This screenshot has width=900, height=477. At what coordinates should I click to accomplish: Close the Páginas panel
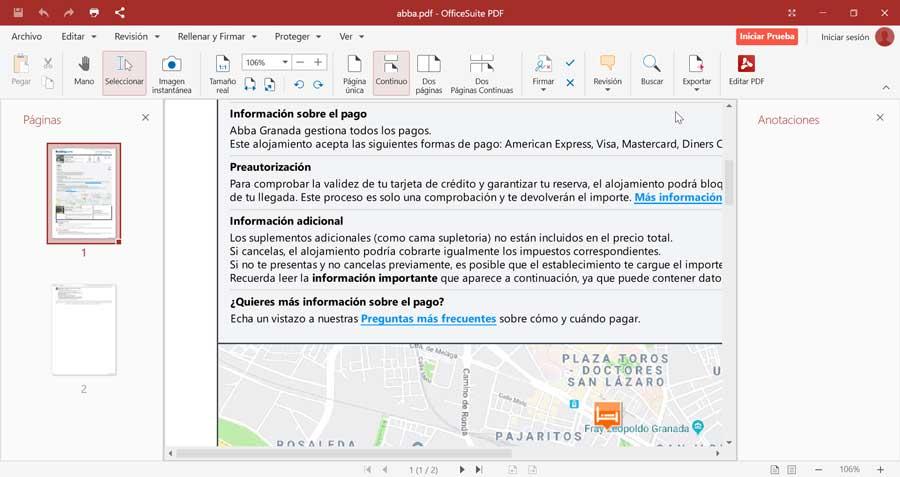(x=145, y=118)
